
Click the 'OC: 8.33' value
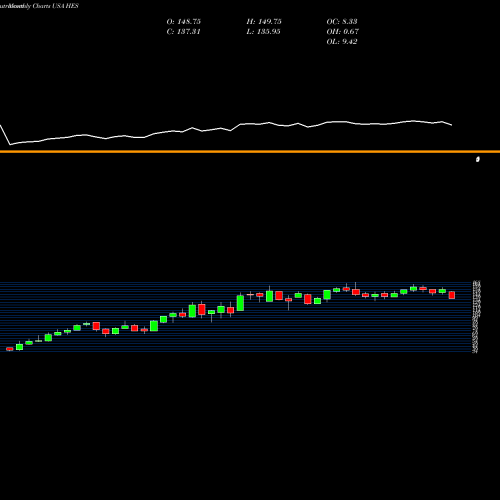[342, 22]
